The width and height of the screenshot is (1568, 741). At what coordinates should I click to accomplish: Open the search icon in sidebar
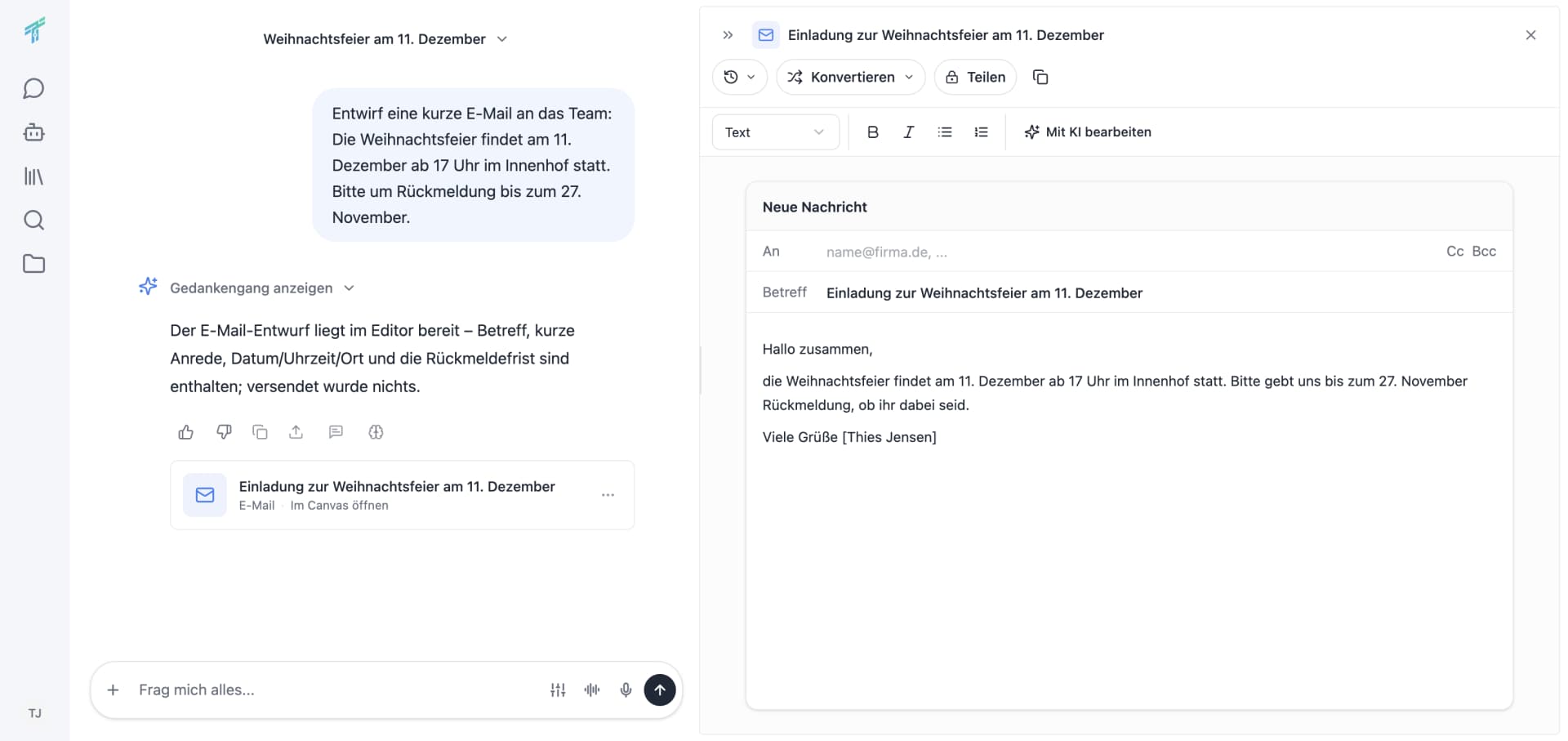pos(33,220)
